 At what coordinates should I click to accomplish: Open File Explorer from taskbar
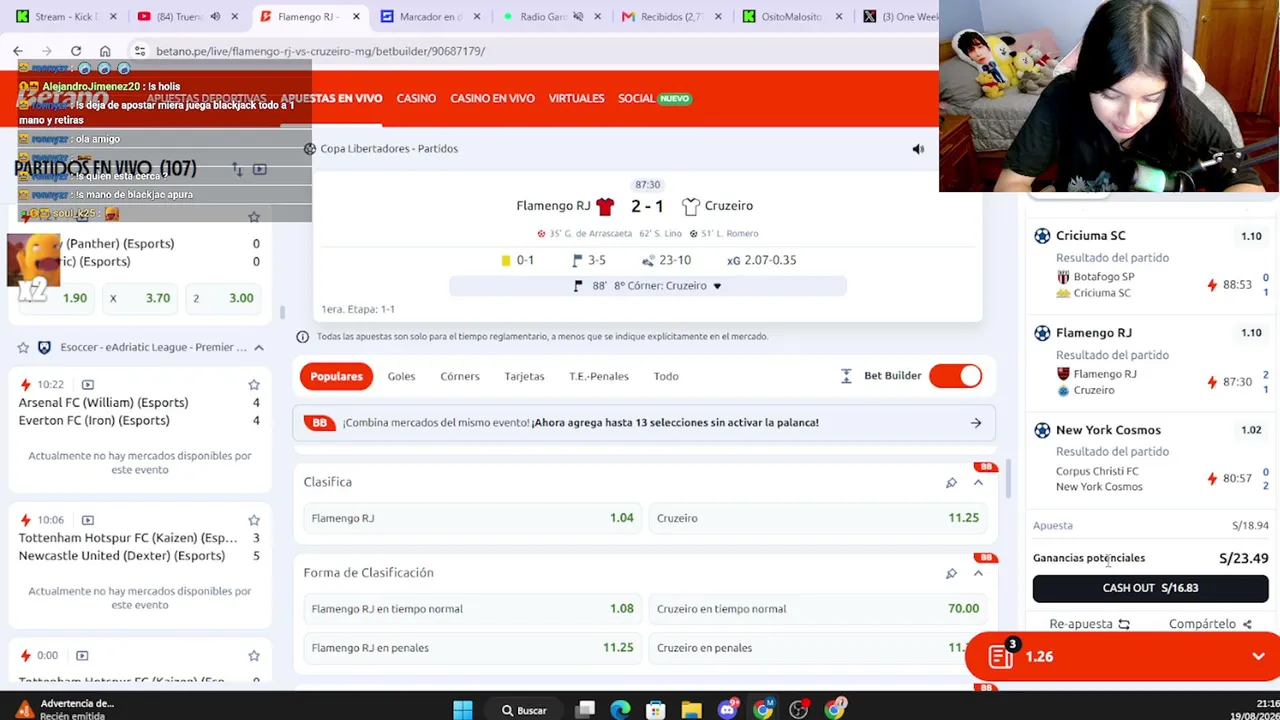click(x=692, y=710)
